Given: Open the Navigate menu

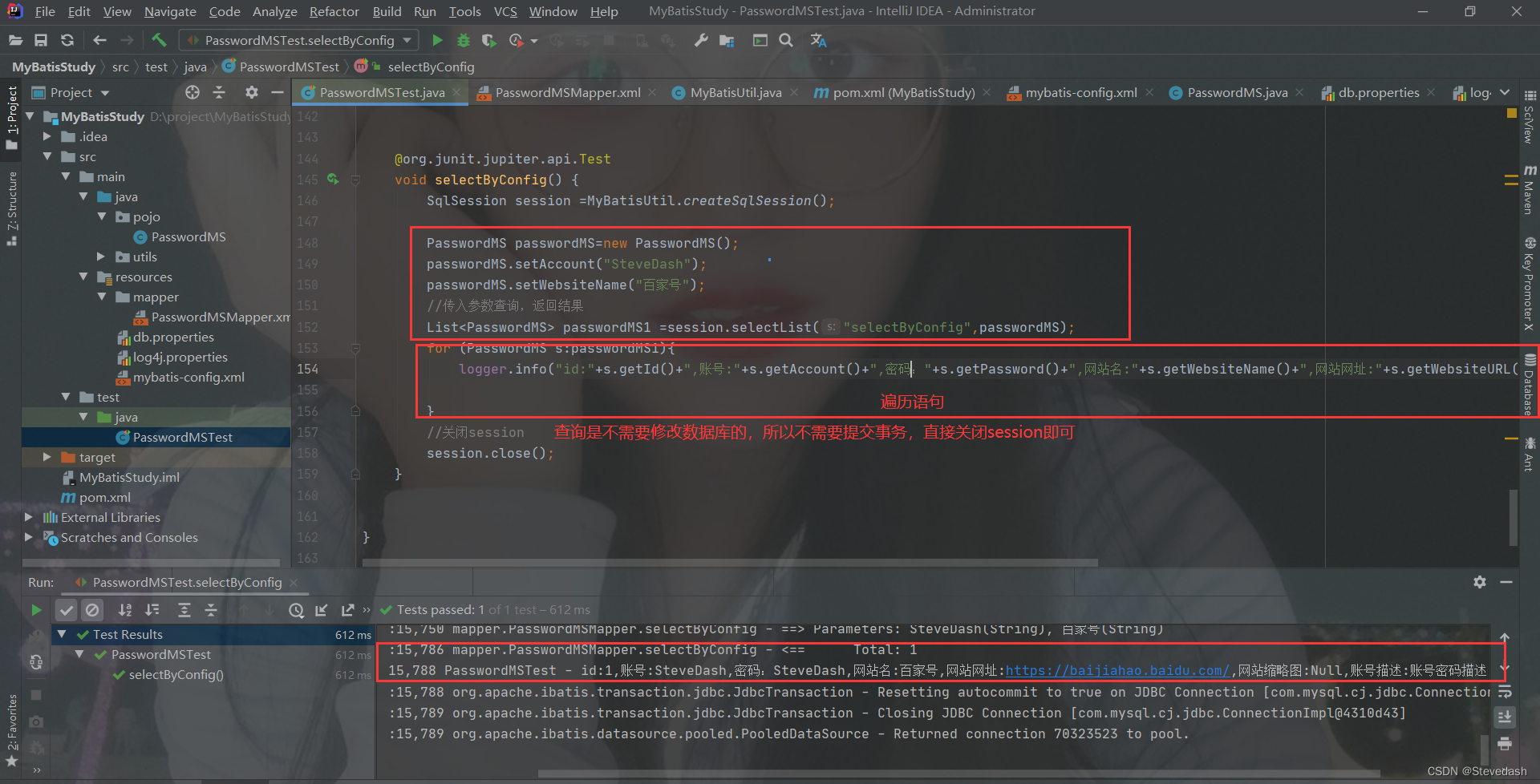Looking at the screenshot, I should point(170,11).
